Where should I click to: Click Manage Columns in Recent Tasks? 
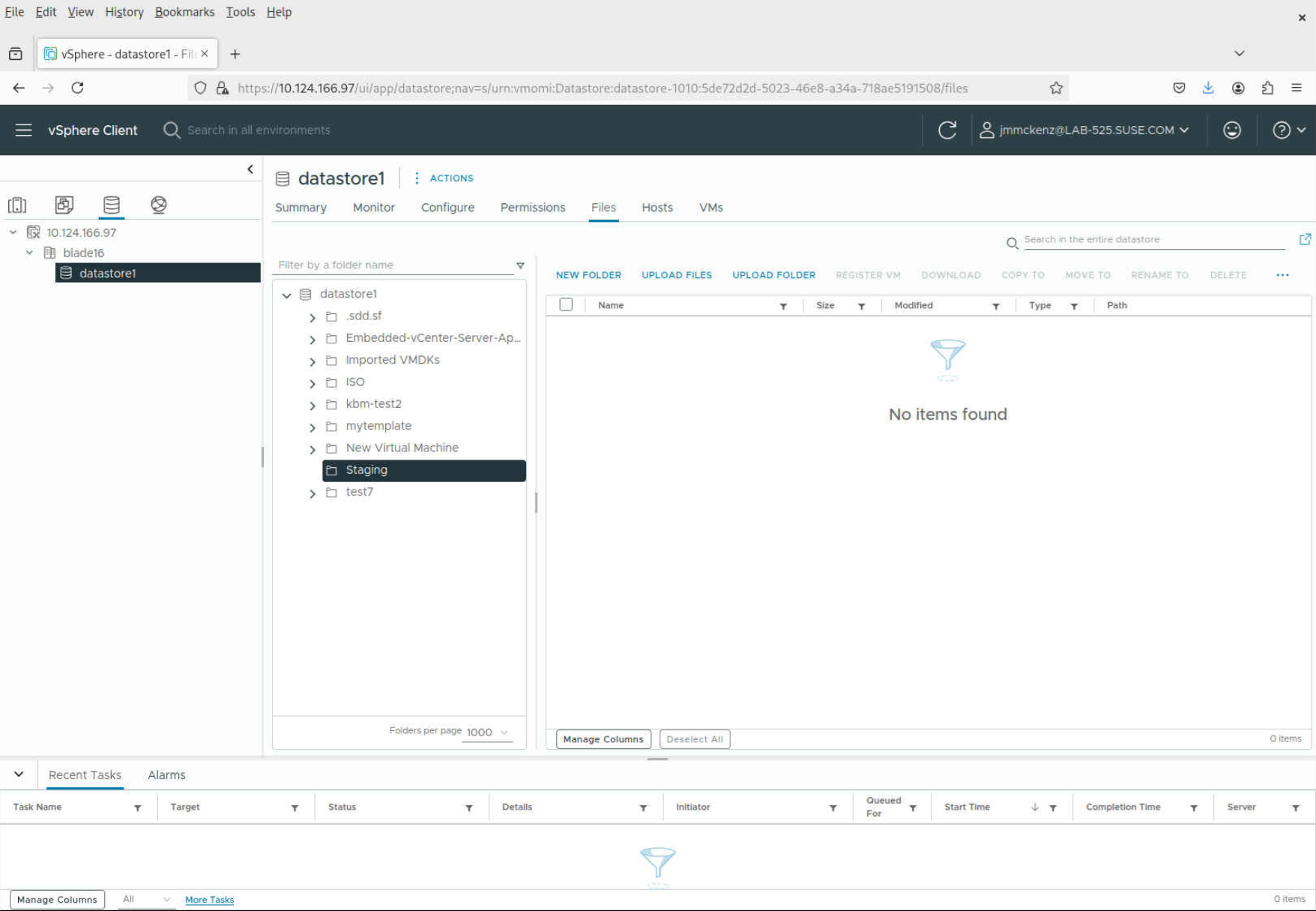(57, 900)
